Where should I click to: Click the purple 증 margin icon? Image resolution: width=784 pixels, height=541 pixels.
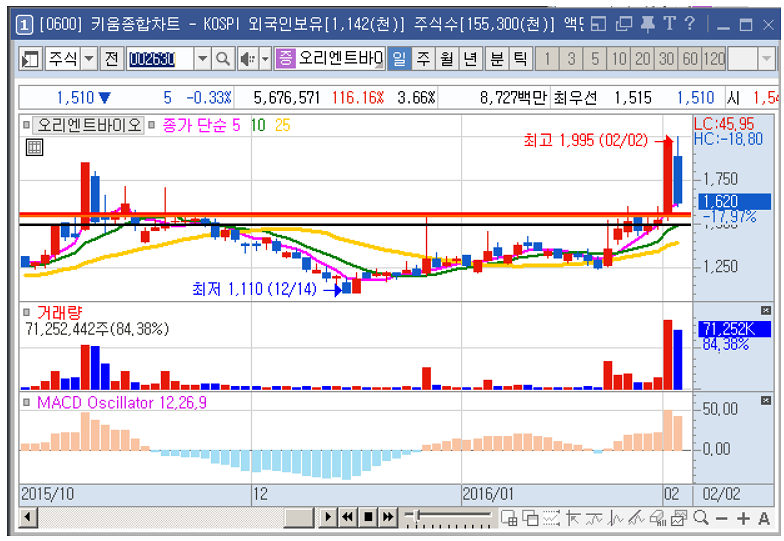tap(286, 58)
